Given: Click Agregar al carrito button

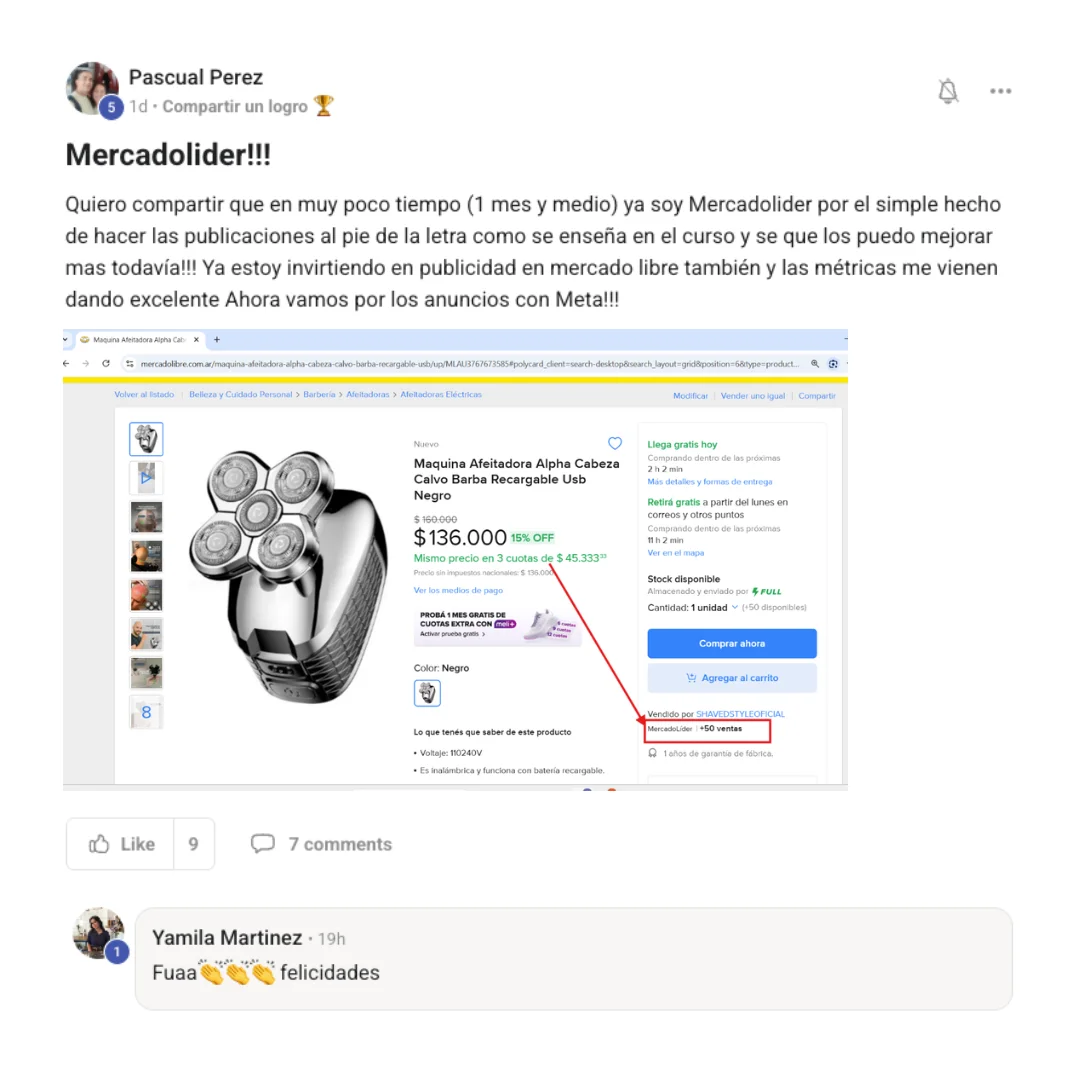Looking at the screenshot, I should click(731, 678).
